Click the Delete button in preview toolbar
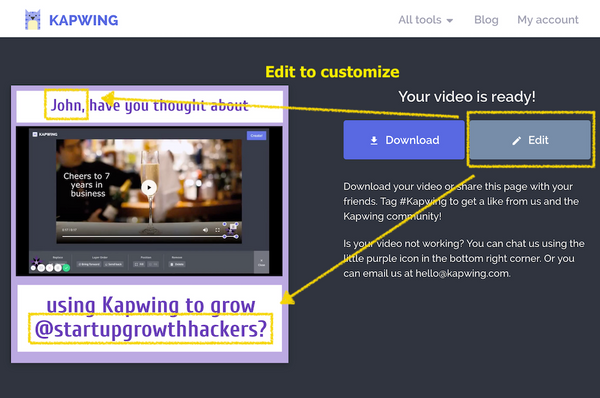This screenshot has width=600, height=398. pyautogui.click(x=177, y=264)
